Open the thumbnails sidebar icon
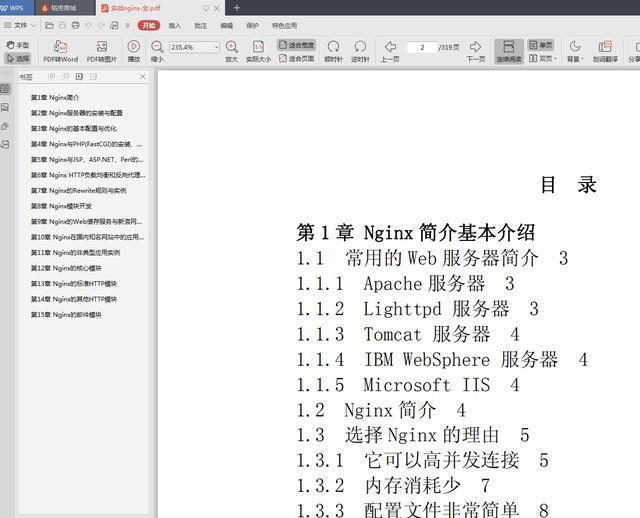The width and height of the screenshot is (640, 518). [x=5, y=107]
